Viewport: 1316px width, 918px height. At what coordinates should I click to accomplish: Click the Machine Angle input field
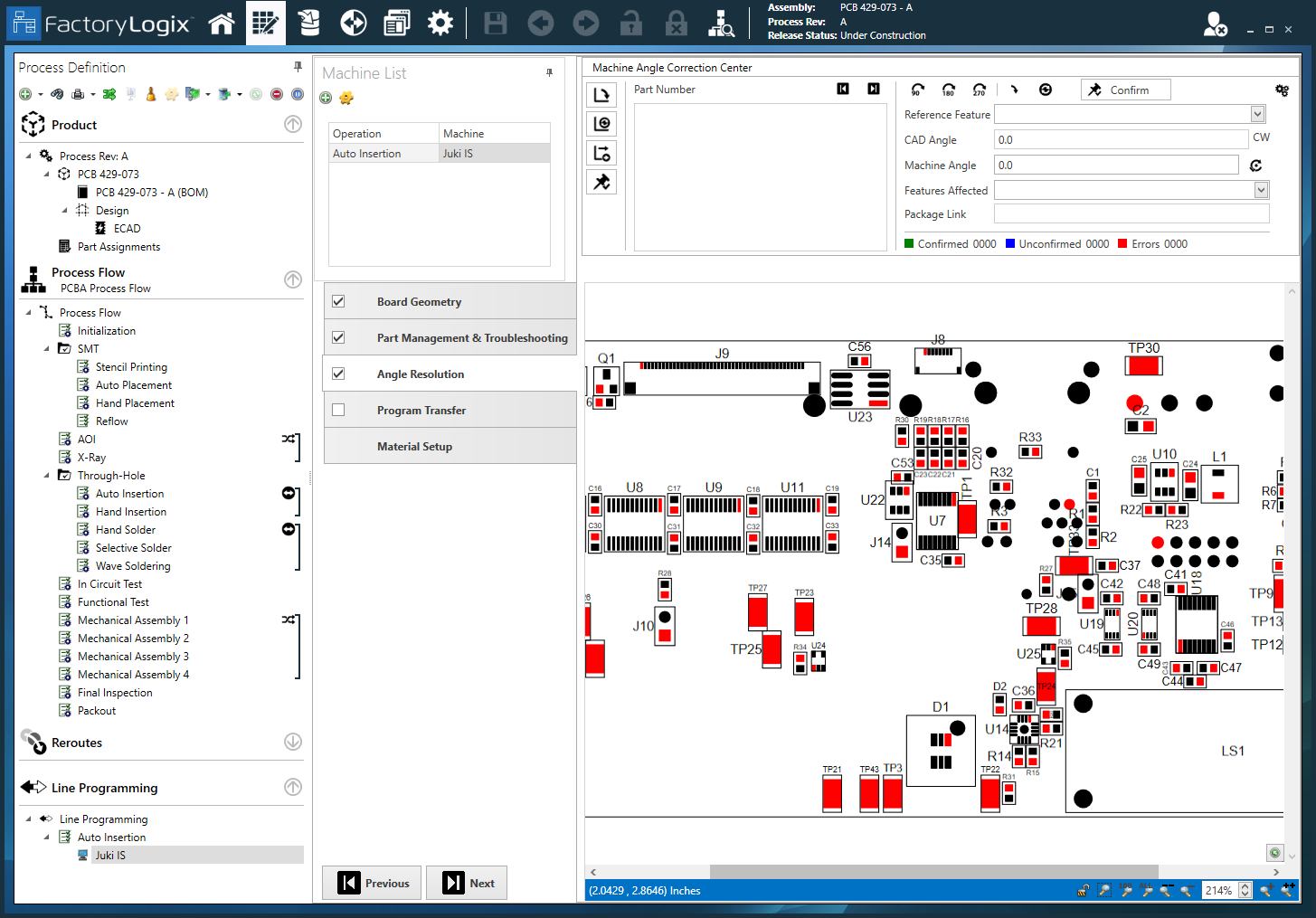coord(1116,165)
